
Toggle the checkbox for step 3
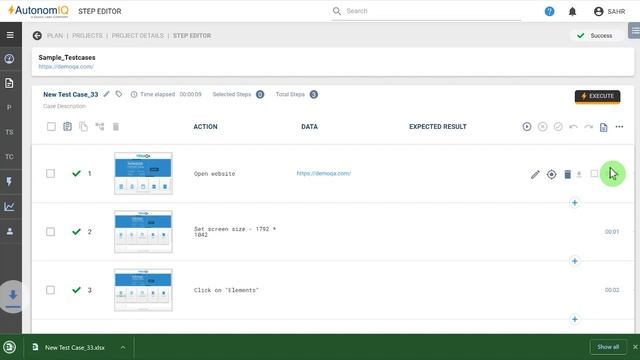click(x=50, y=290)
